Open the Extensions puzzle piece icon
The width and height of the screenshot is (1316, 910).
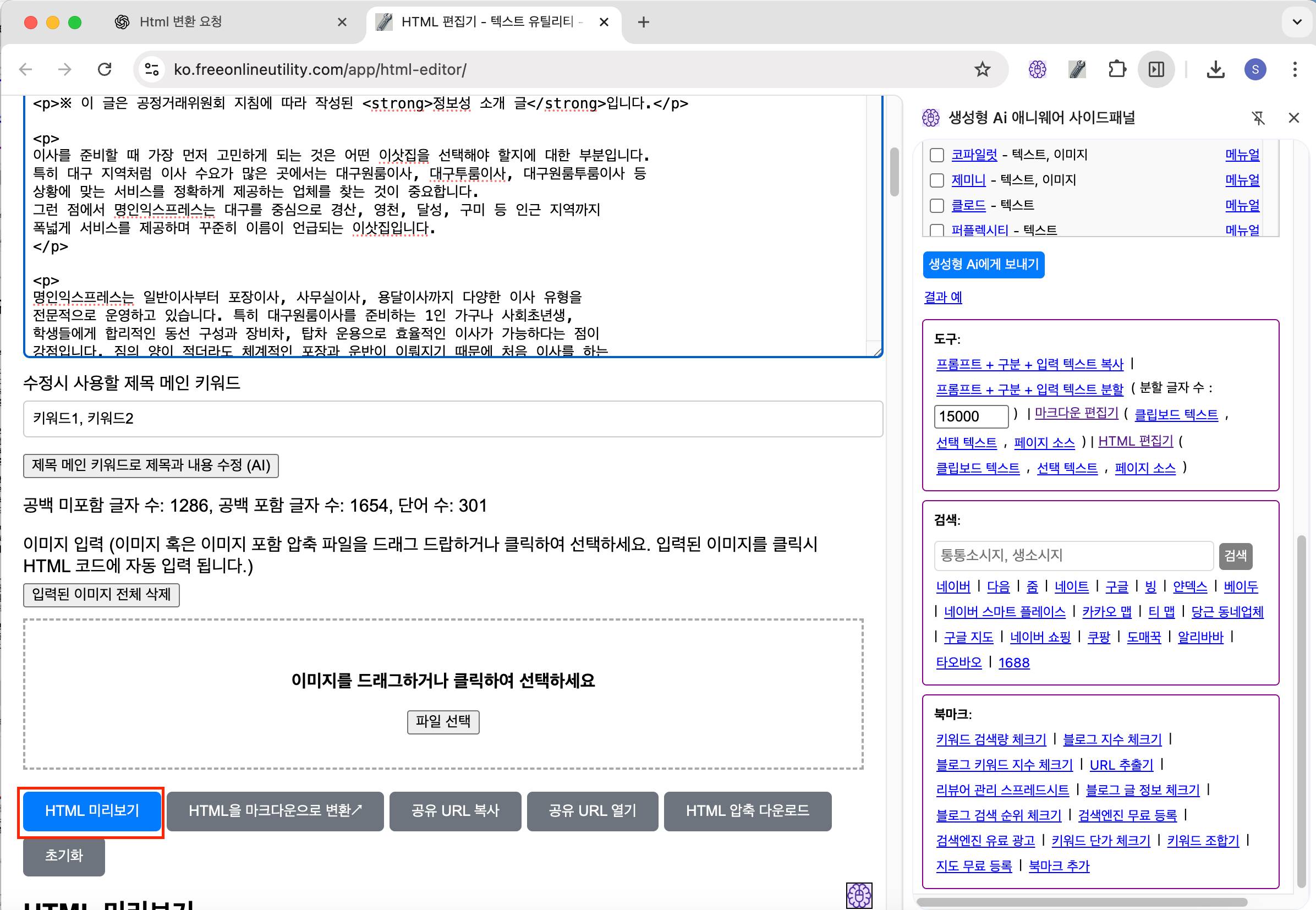[1116, 69]
